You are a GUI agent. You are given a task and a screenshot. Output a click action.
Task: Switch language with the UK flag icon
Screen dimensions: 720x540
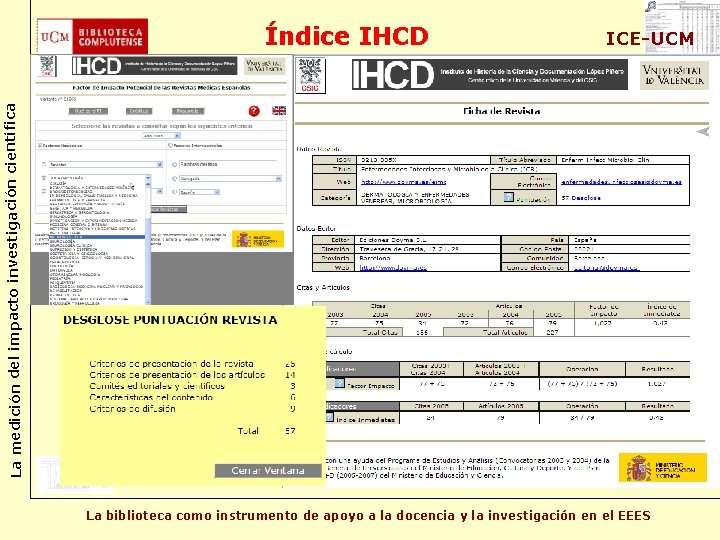point(279,110)
